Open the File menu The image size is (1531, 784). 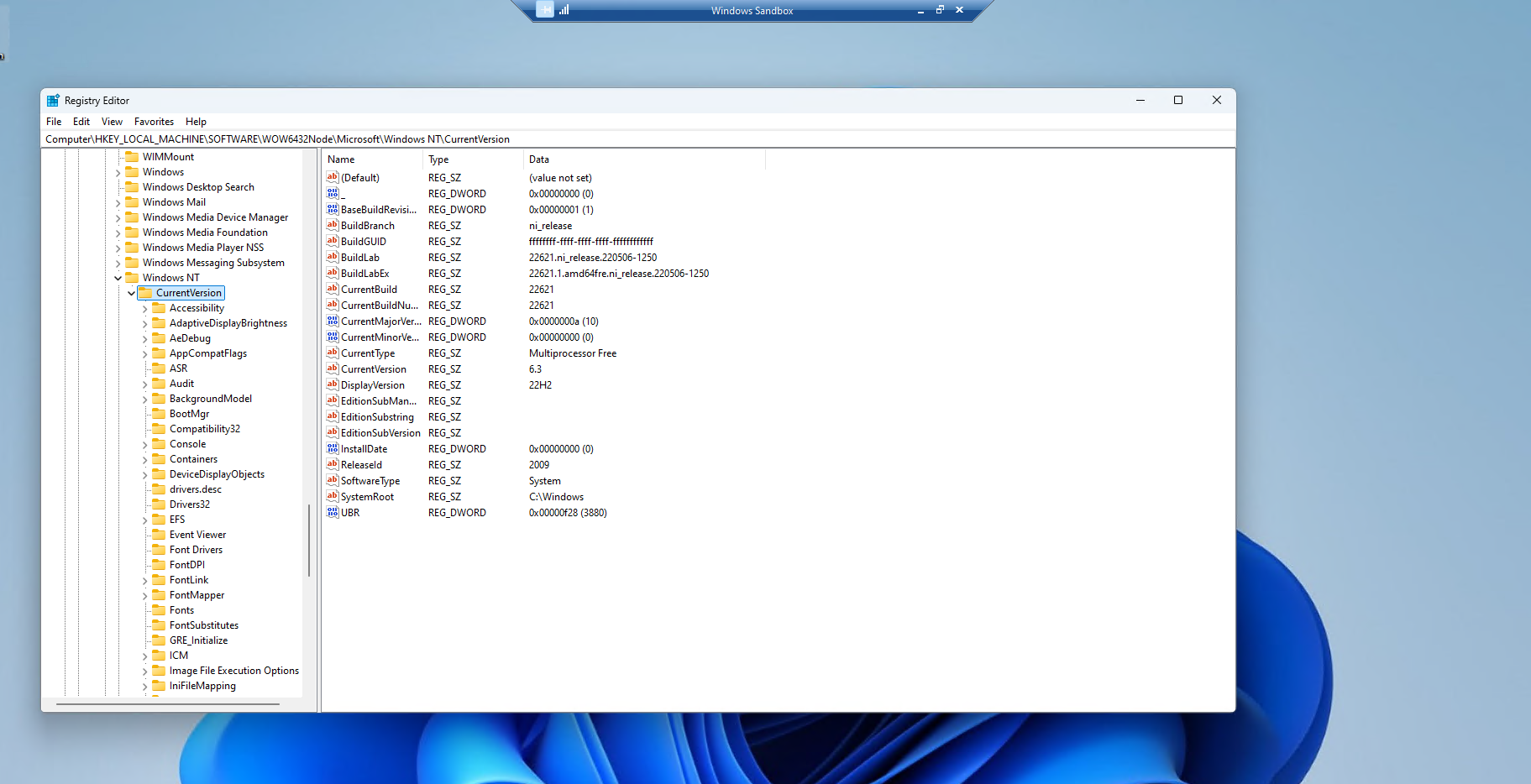pyautogui.click(x=54, y=122)
